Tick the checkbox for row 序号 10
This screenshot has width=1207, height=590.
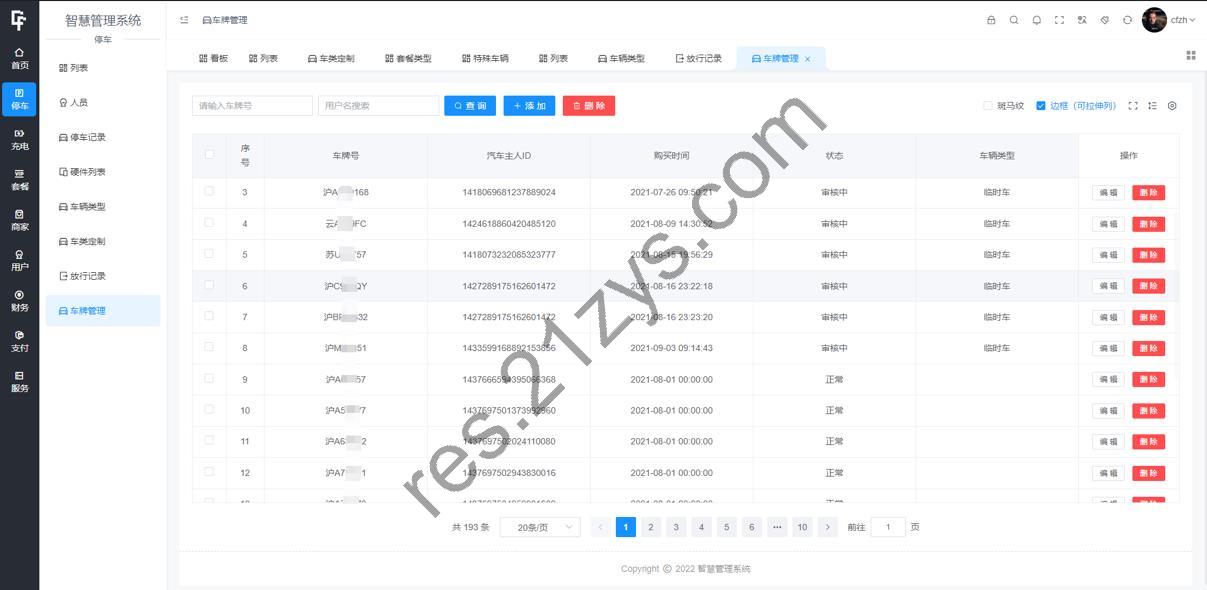pos(209,409)
